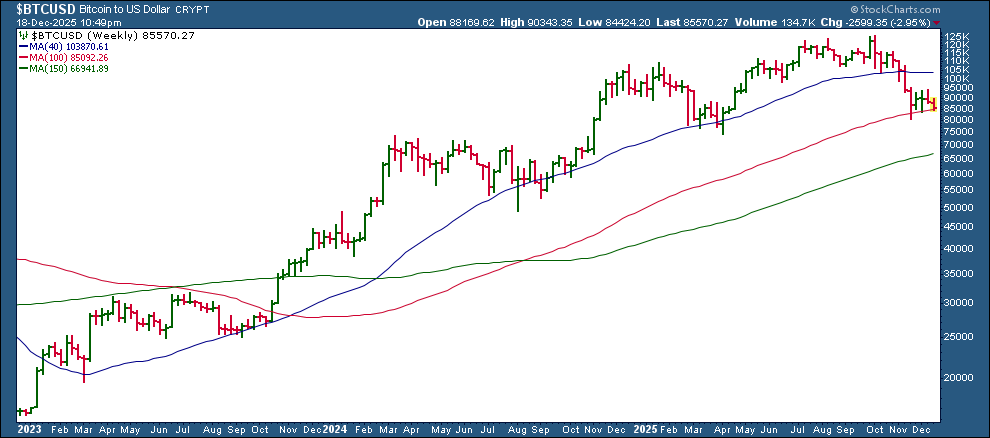Click the CRYPT exchange label
This screenshot has height=438, width=990.
pos(193,10)
